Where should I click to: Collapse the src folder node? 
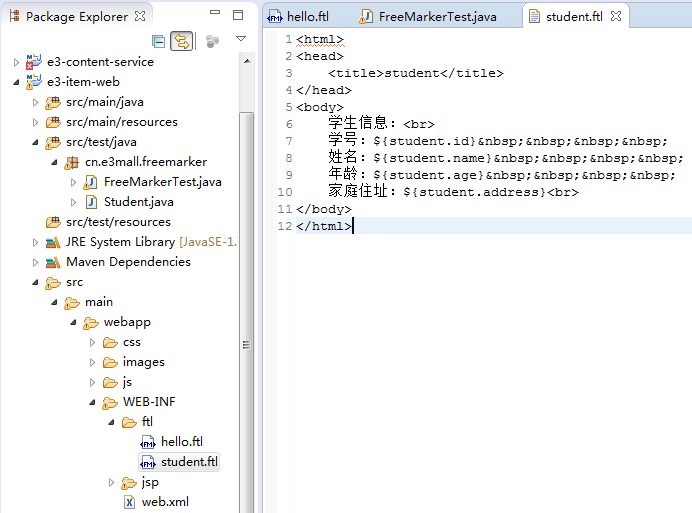click(35, 282)
